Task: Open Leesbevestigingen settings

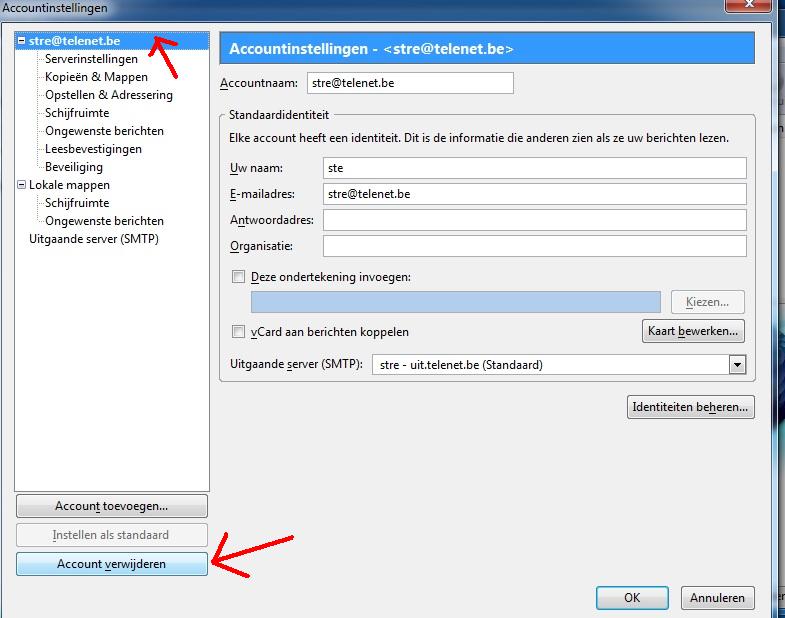Action: 93,149
